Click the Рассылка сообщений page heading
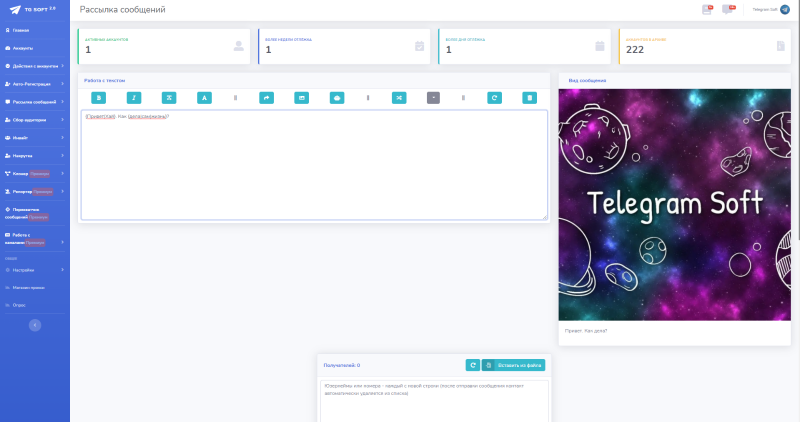Viewport: 800px width, 422px height. coord(122,10)
